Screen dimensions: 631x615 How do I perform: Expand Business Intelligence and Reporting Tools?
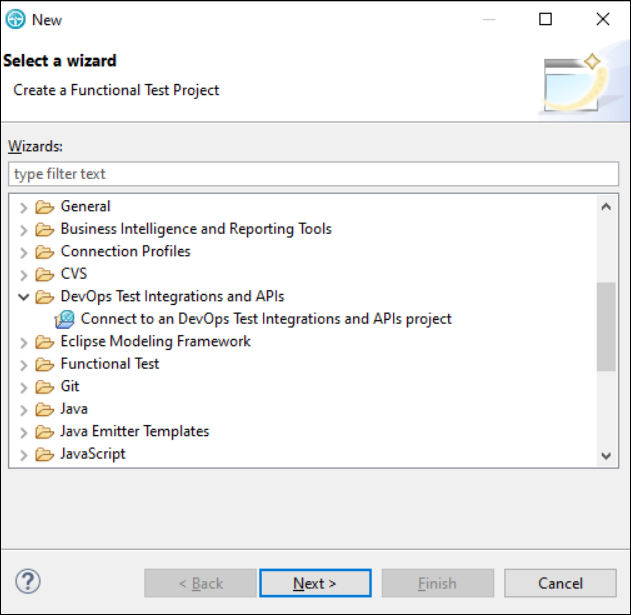pos(24,230)
